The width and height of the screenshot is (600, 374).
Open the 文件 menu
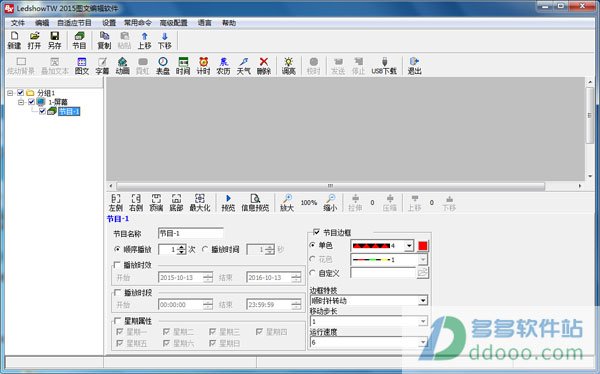(18, 23)
